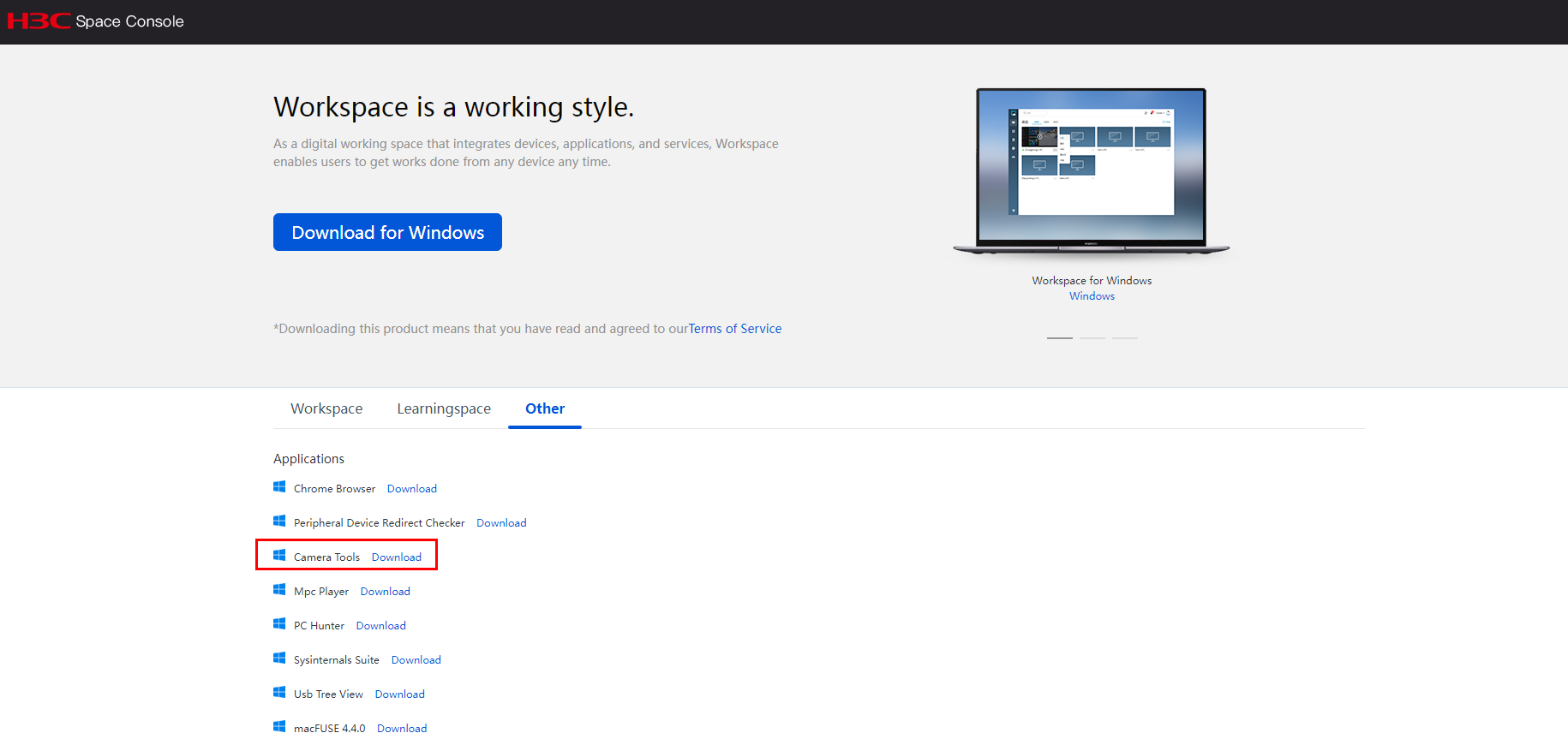Image resolution: width=1568 pixels, height=733 pixels.
Task: Click the Applications section heading
Action: (x=308, y=459)
